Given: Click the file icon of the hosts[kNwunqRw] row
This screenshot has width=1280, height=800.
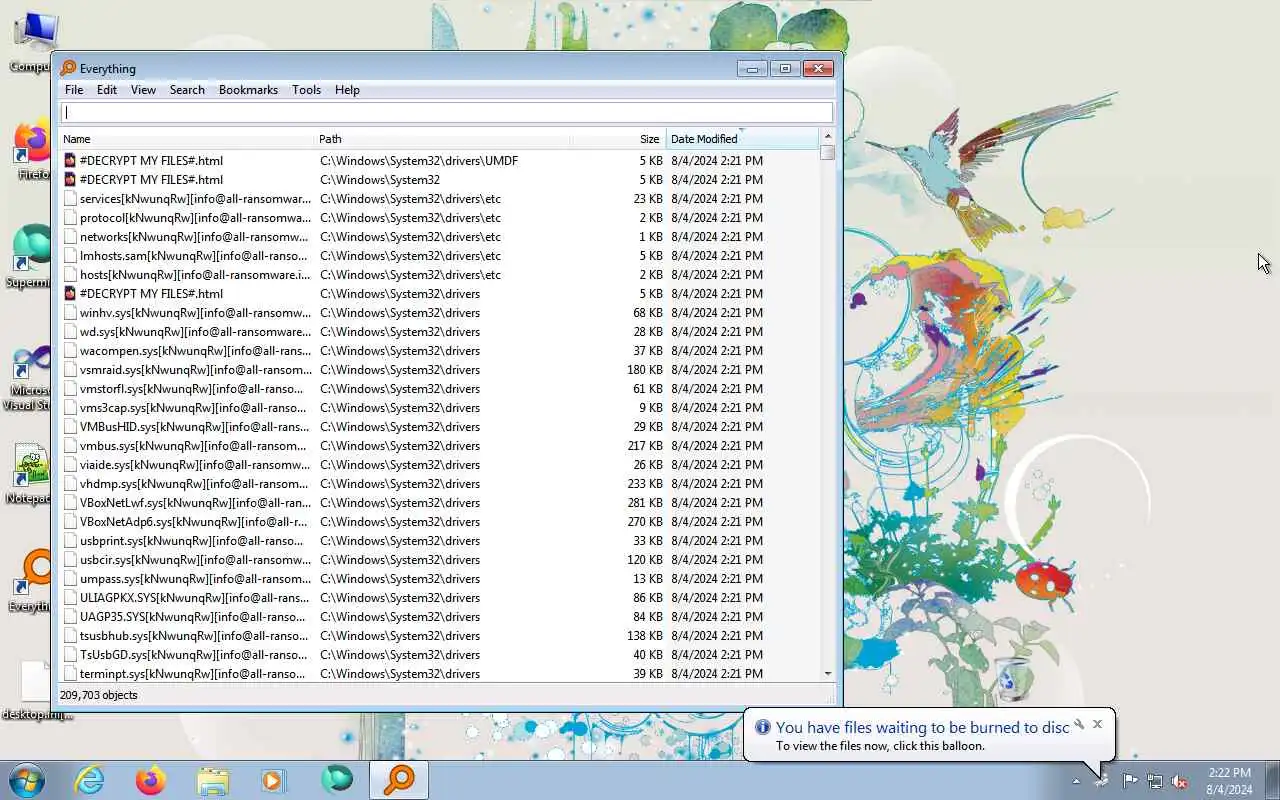Looking at the screenshot, I should [x=70, y=274].
